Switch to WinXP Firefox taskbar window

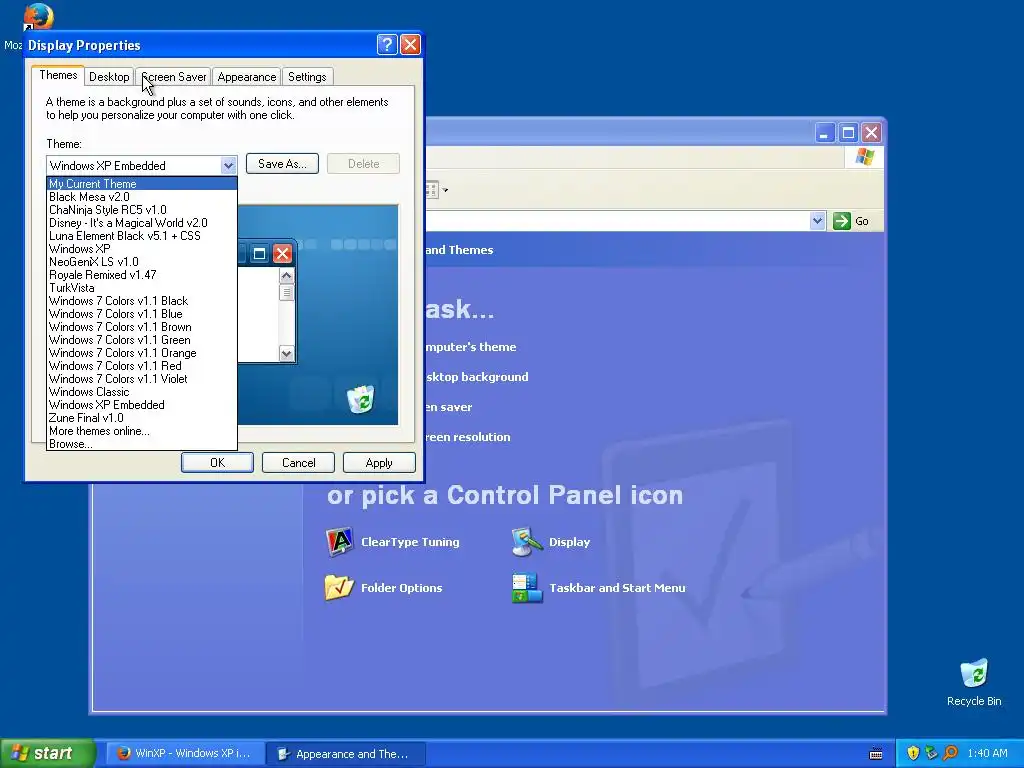click(x=185, y=753)
